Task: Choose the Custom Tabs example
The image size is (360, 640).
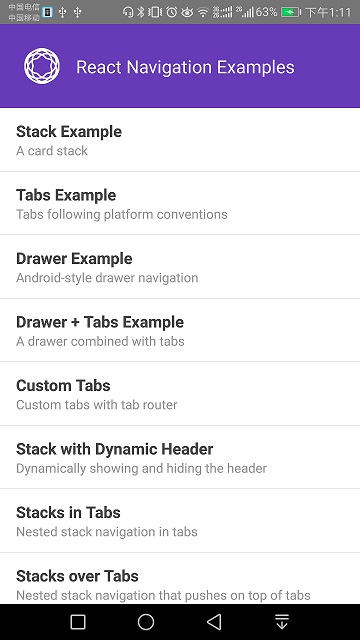Action: coord(180,394)
